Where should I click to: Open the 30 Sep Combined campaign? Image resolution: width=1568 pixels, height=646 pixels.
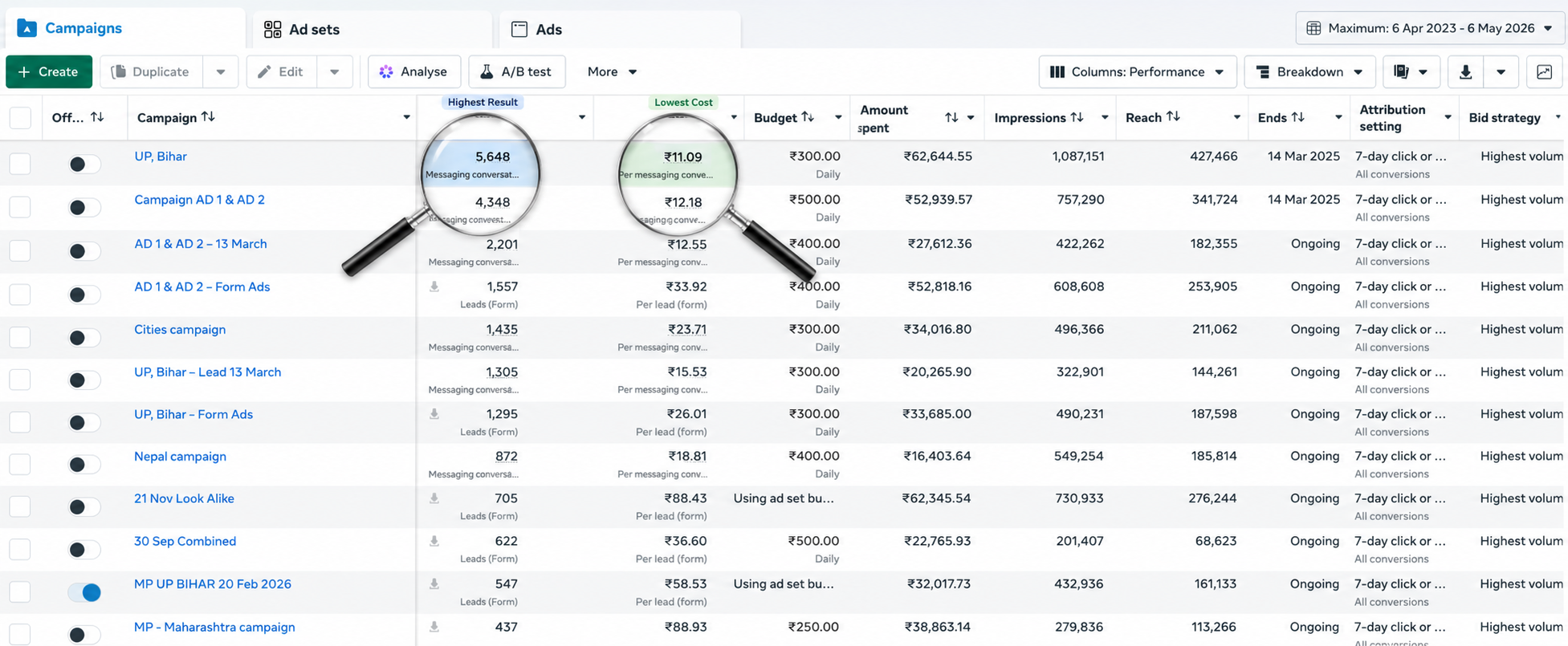tap(185, 541)
